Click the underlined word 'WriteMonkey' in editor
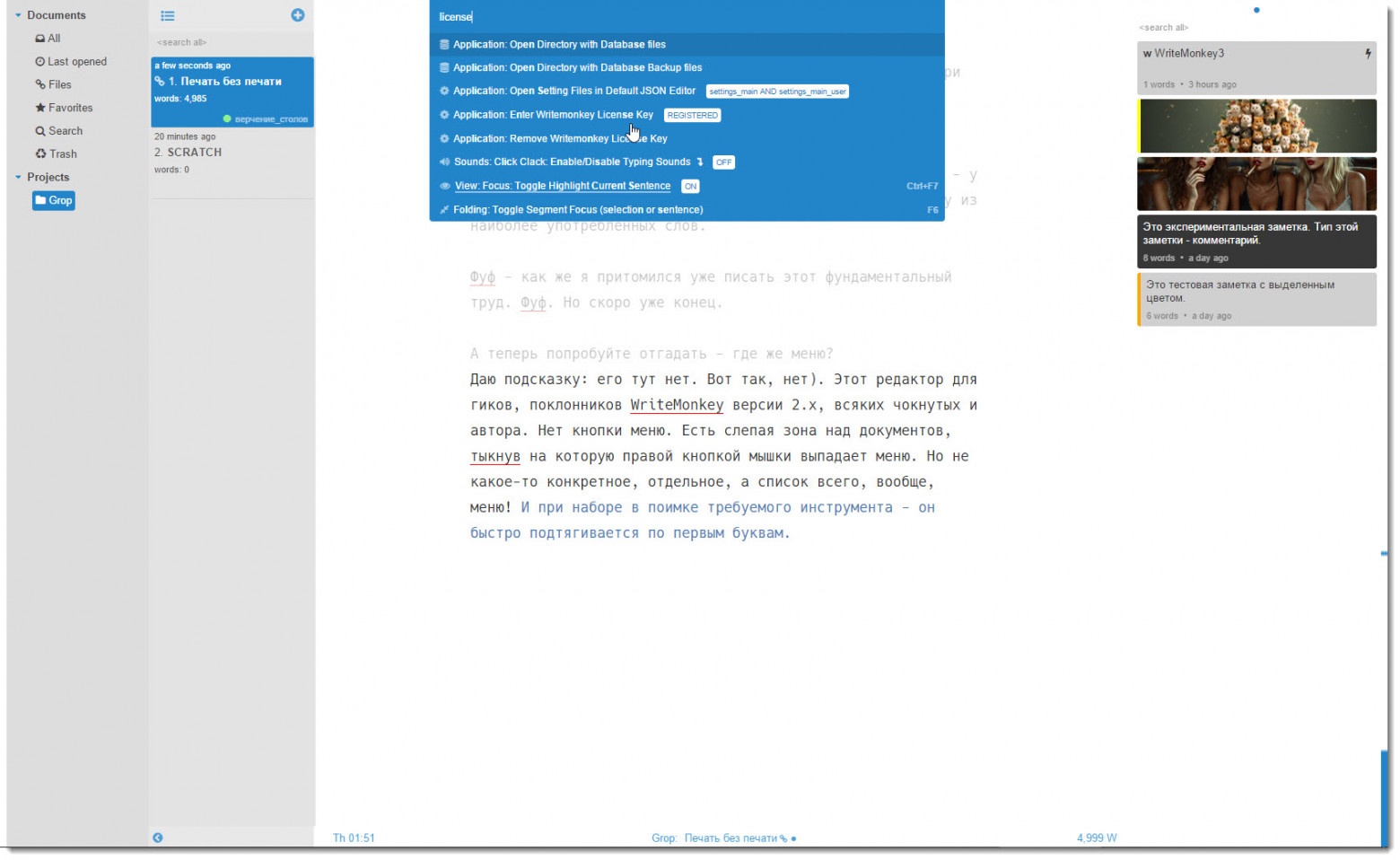 [x=677, y=405]
